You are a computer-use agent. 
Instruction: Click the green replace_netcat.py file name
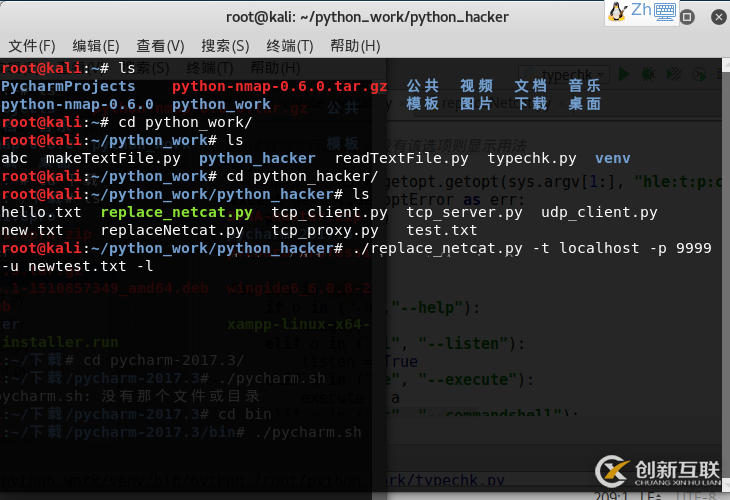176,213
